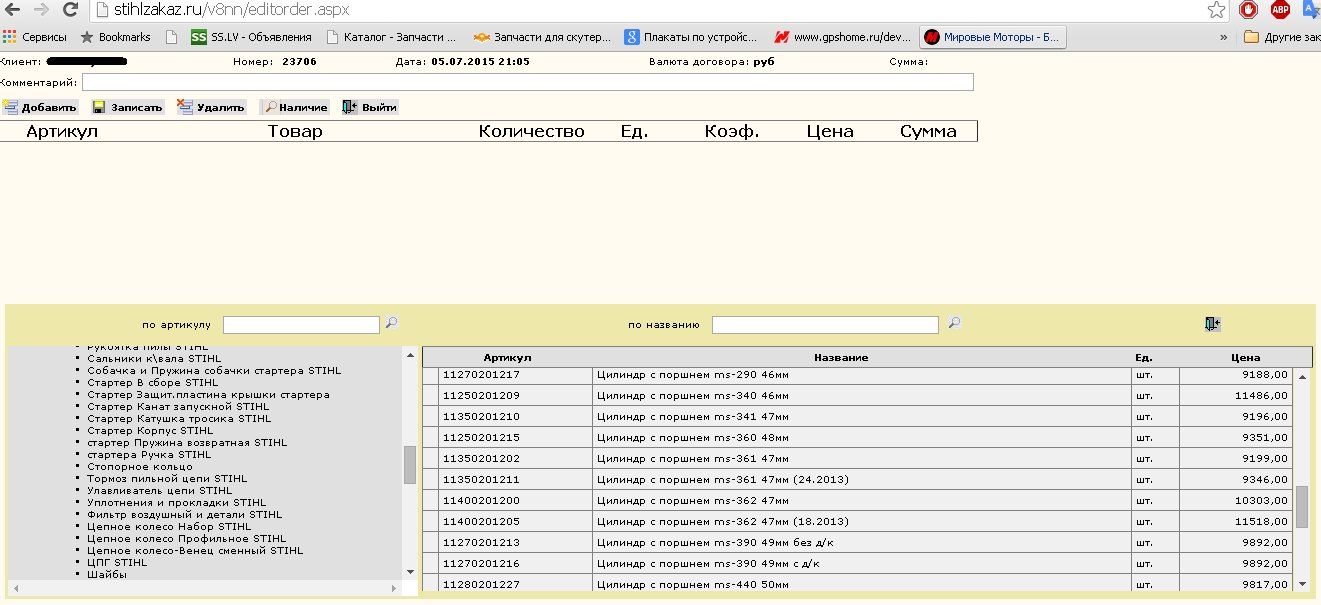
Task: Select row ms-362 47мм (18.2013)
Action: [857, 521]
